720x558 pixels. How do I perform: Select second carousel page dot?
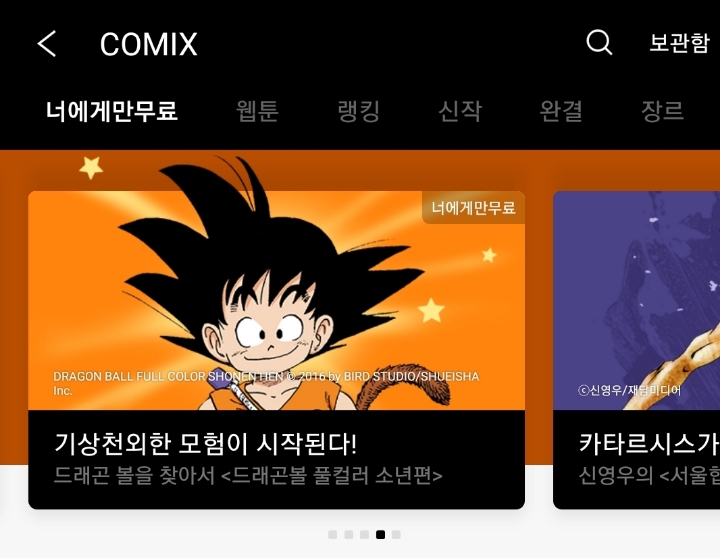point(349,535)
